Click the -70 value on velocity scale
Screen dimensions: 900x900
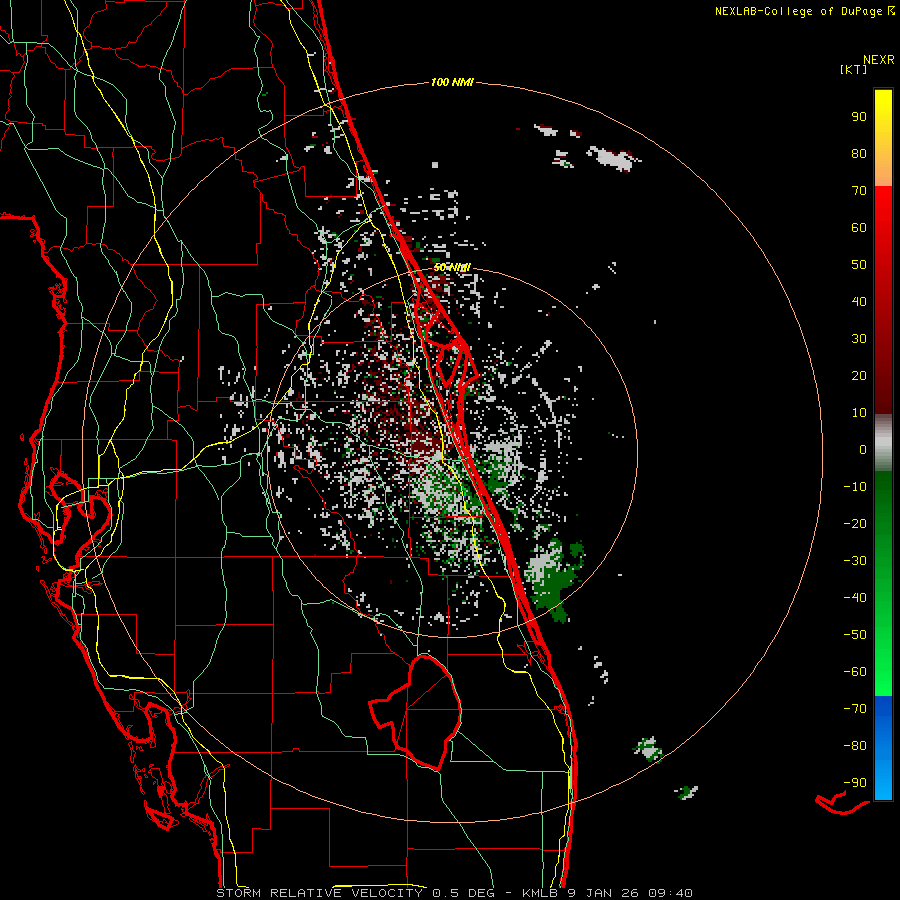coord(855,709)
